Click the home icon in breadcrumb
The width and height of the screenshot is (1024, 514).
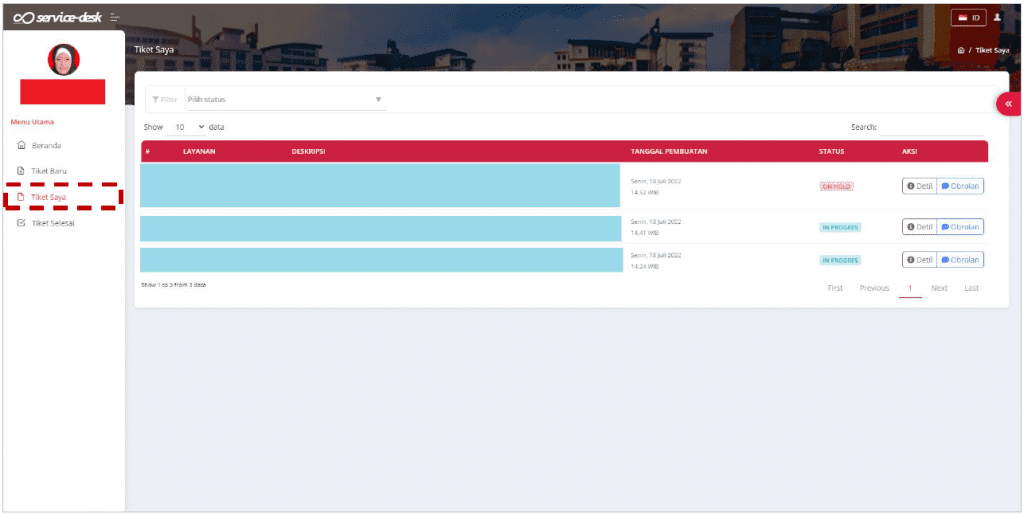961,50
